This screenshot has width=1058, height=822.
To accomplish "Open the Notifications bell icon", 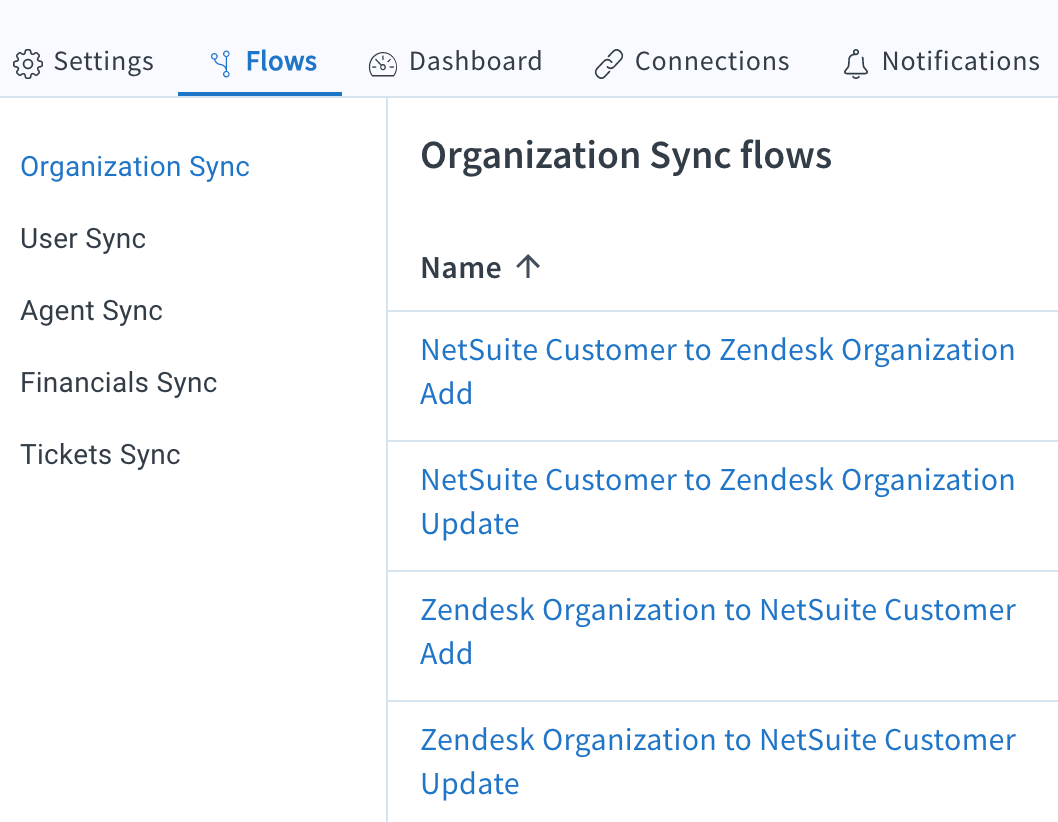I will pyautogui.click(x=856, y=62).
